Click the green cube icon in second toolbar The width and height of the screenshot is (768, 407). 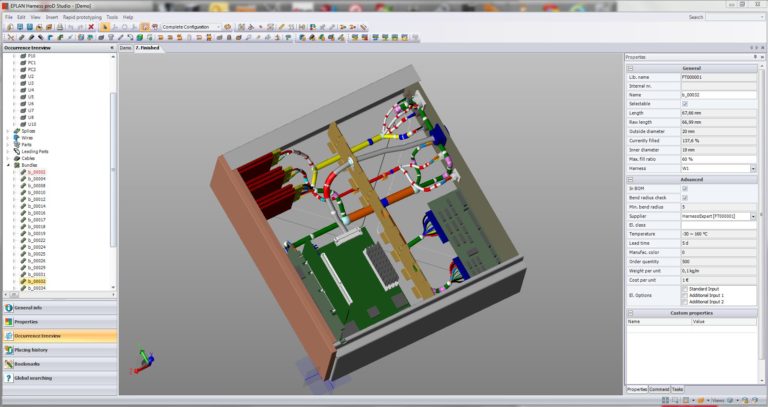(x=140, y=37)
